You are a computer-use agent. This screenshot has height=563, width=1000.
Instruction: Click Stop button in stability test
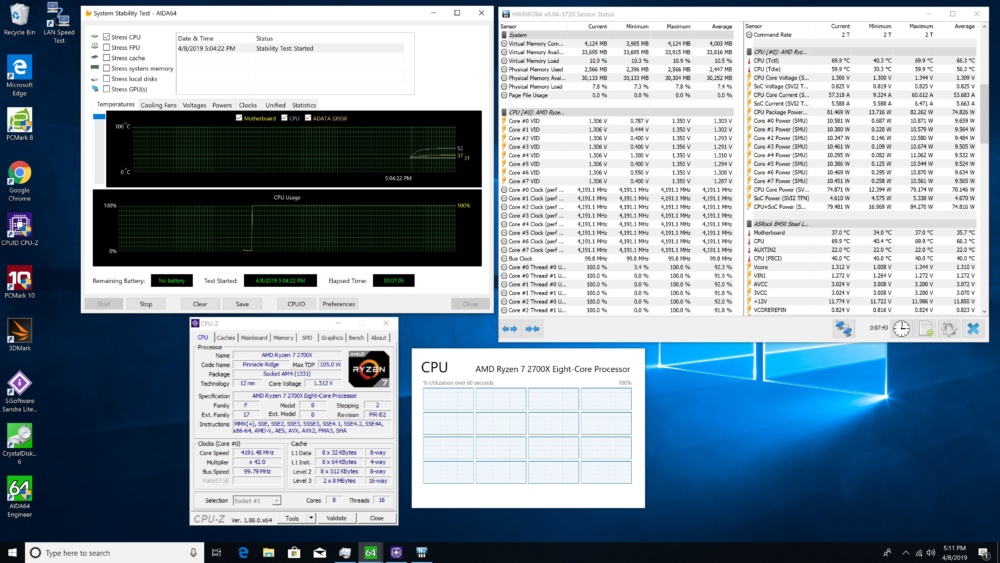(146, 304)
